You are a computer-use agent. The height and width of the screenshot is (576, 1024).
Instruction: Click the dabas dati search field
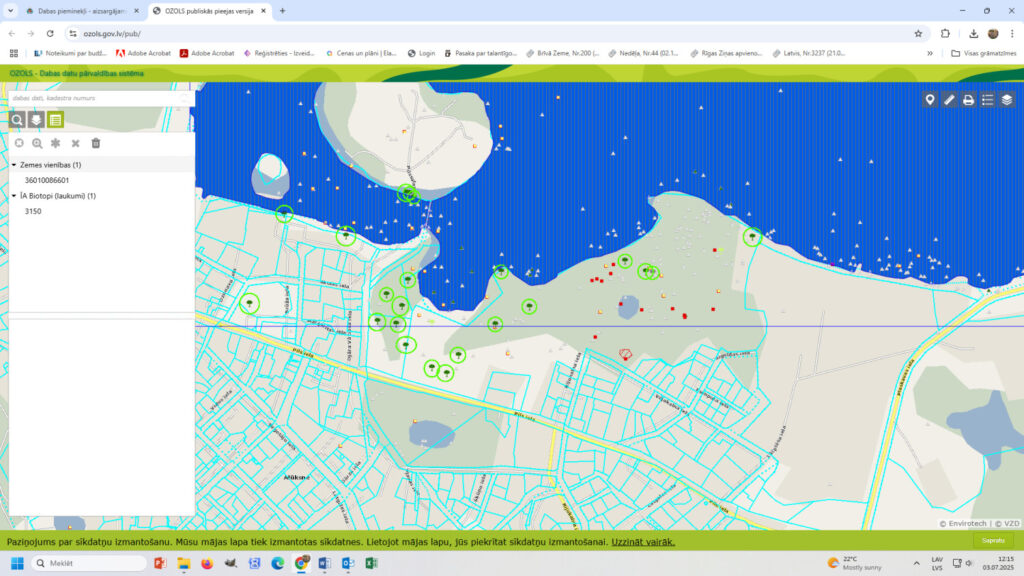point(100,98)
